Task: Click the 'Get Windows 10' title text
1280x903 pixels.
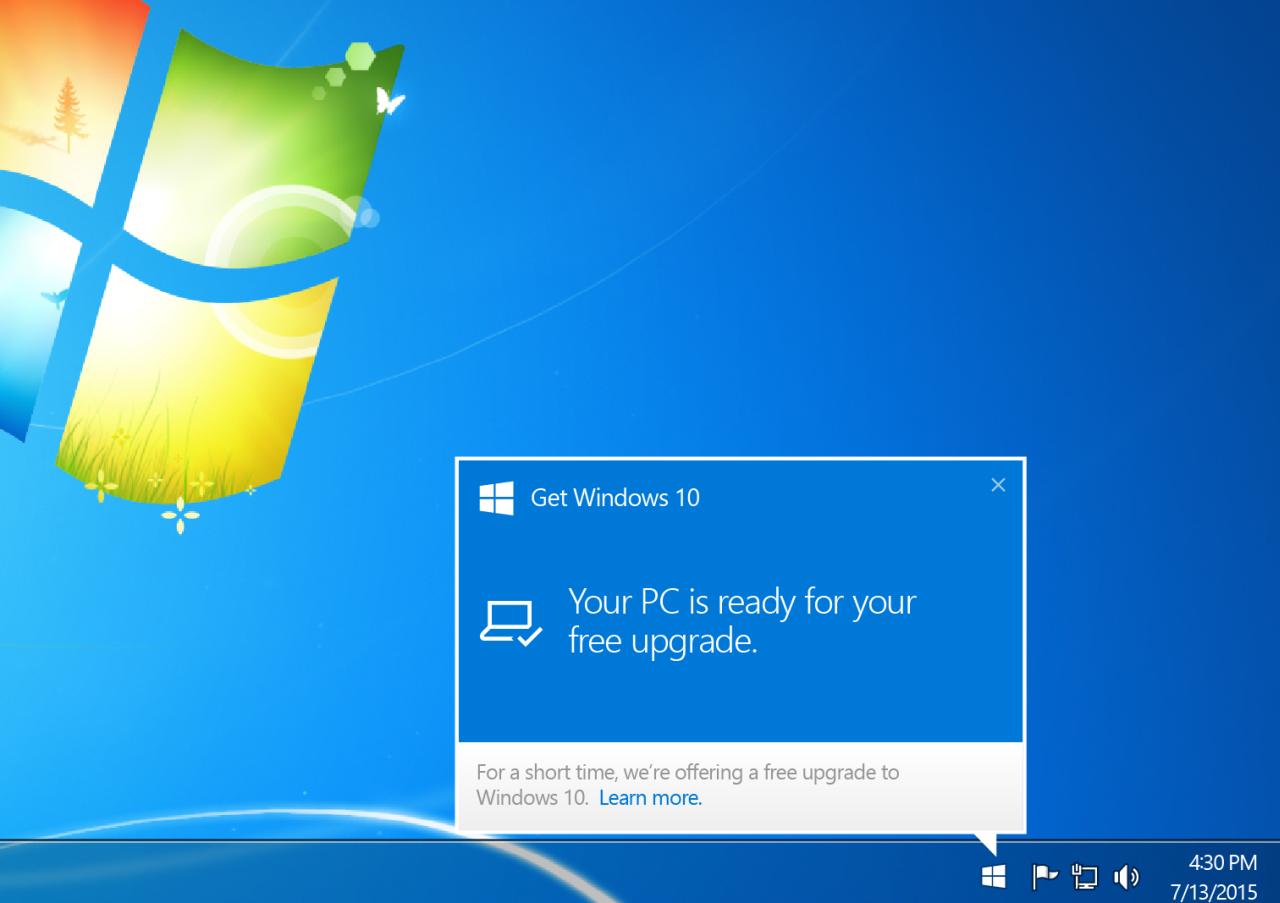Action: tap(615, 497)
